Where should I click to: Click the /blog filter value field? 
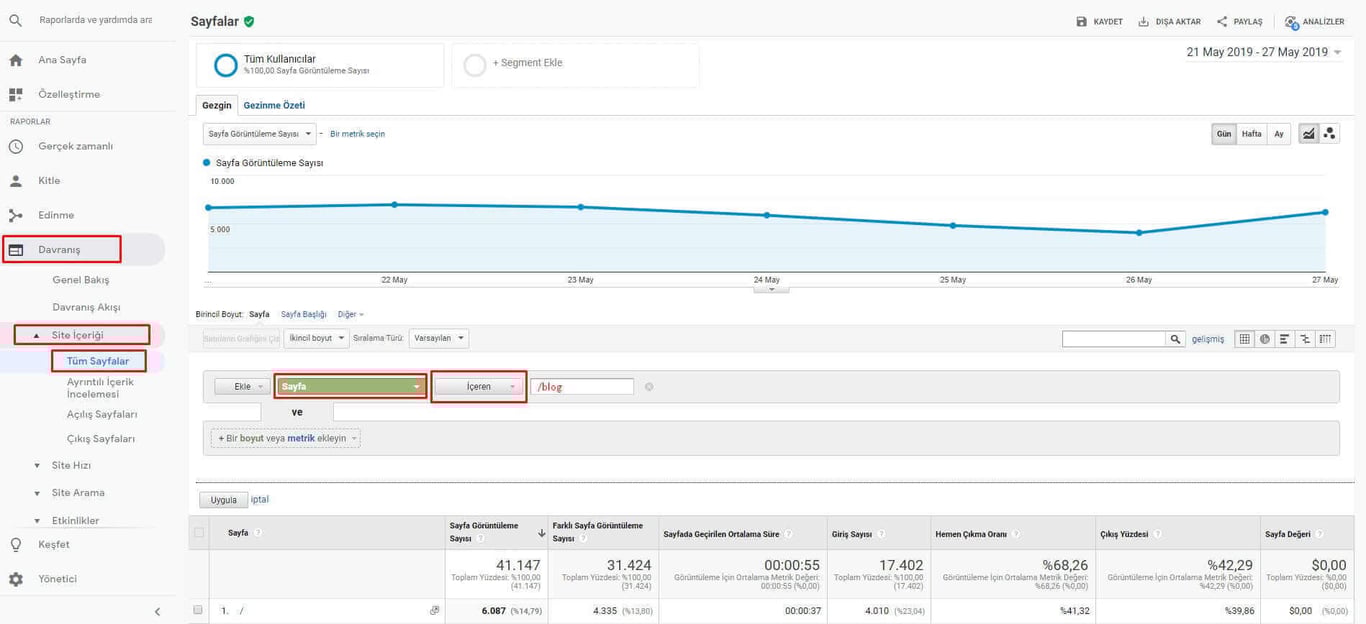(583, 387)
